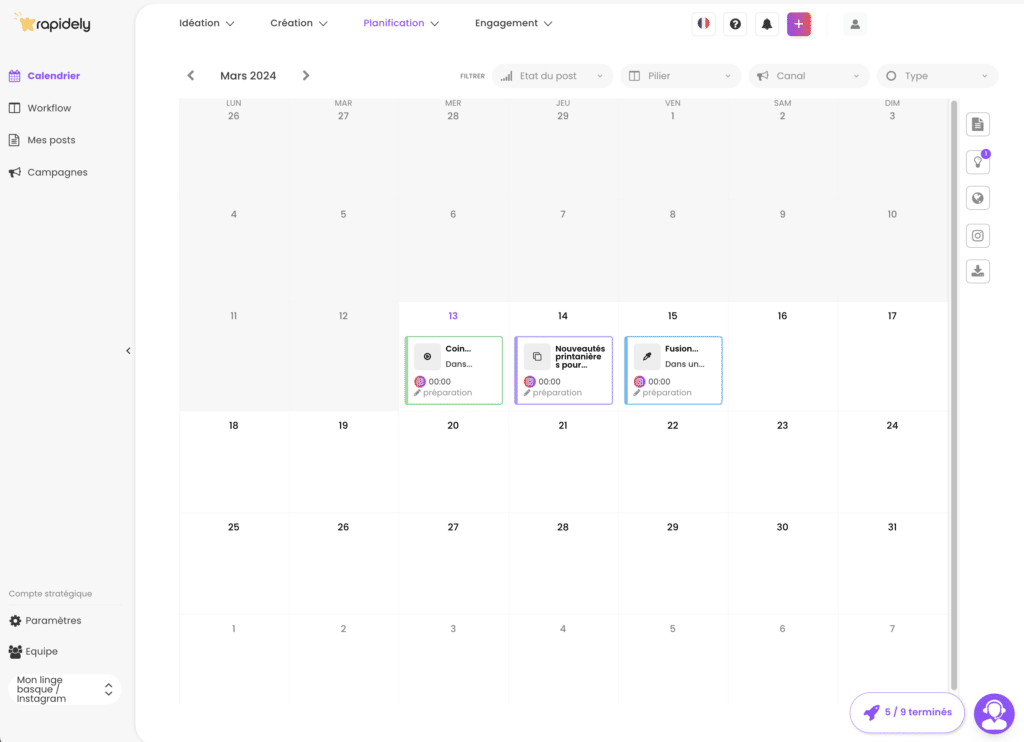Open the account switcher Mon linge basque
1024x742 pixels.
(65, 690)
